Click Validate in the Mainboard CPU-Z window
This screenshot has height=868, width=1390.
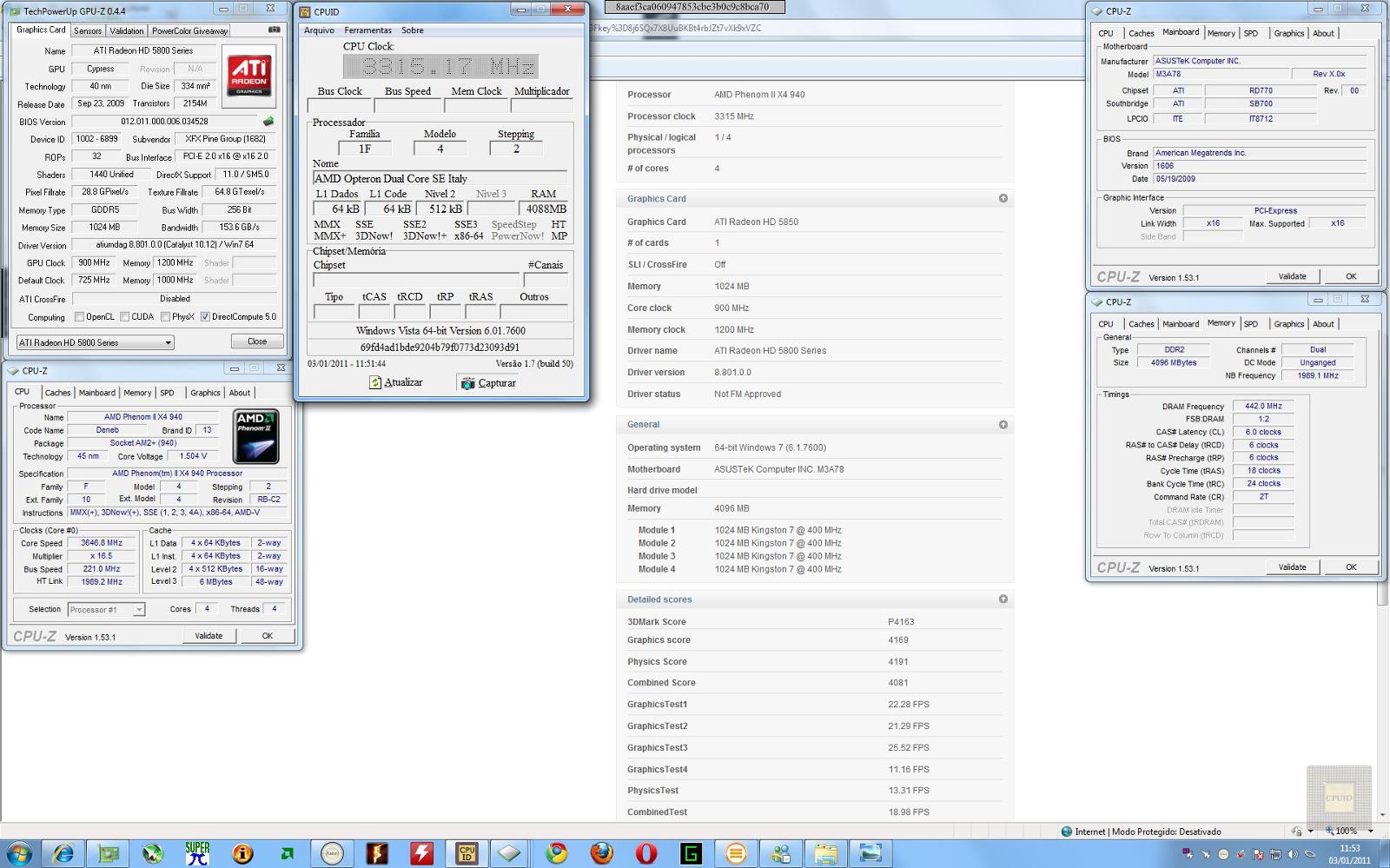[x=1292, y=276]
